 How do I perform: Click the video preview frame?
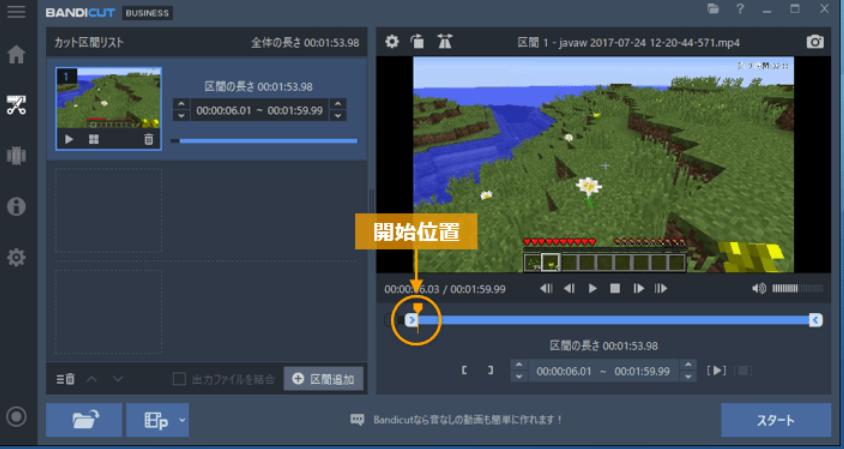coord(603,164)
